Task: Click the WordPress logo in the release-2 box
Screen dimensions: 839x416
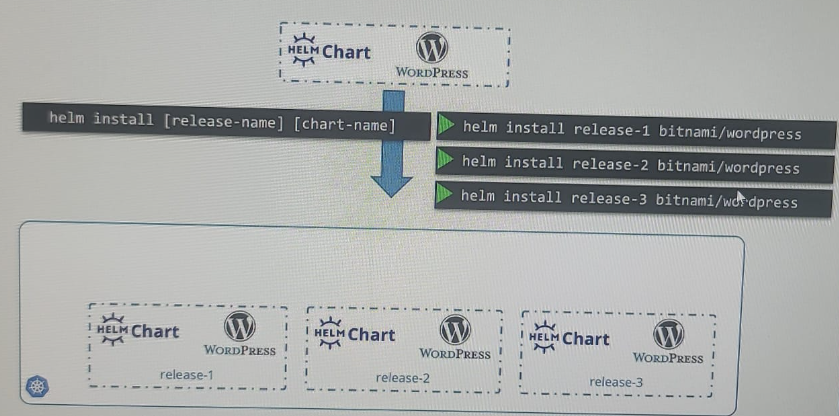Action: (x=455, y=330)
